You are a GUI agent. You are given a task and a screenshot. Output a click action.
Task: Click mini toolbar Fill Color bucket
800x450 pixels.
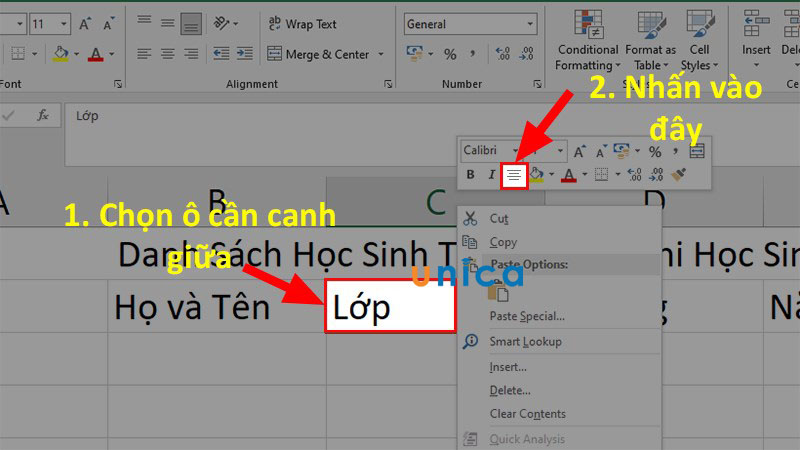[x=536, y=175]
